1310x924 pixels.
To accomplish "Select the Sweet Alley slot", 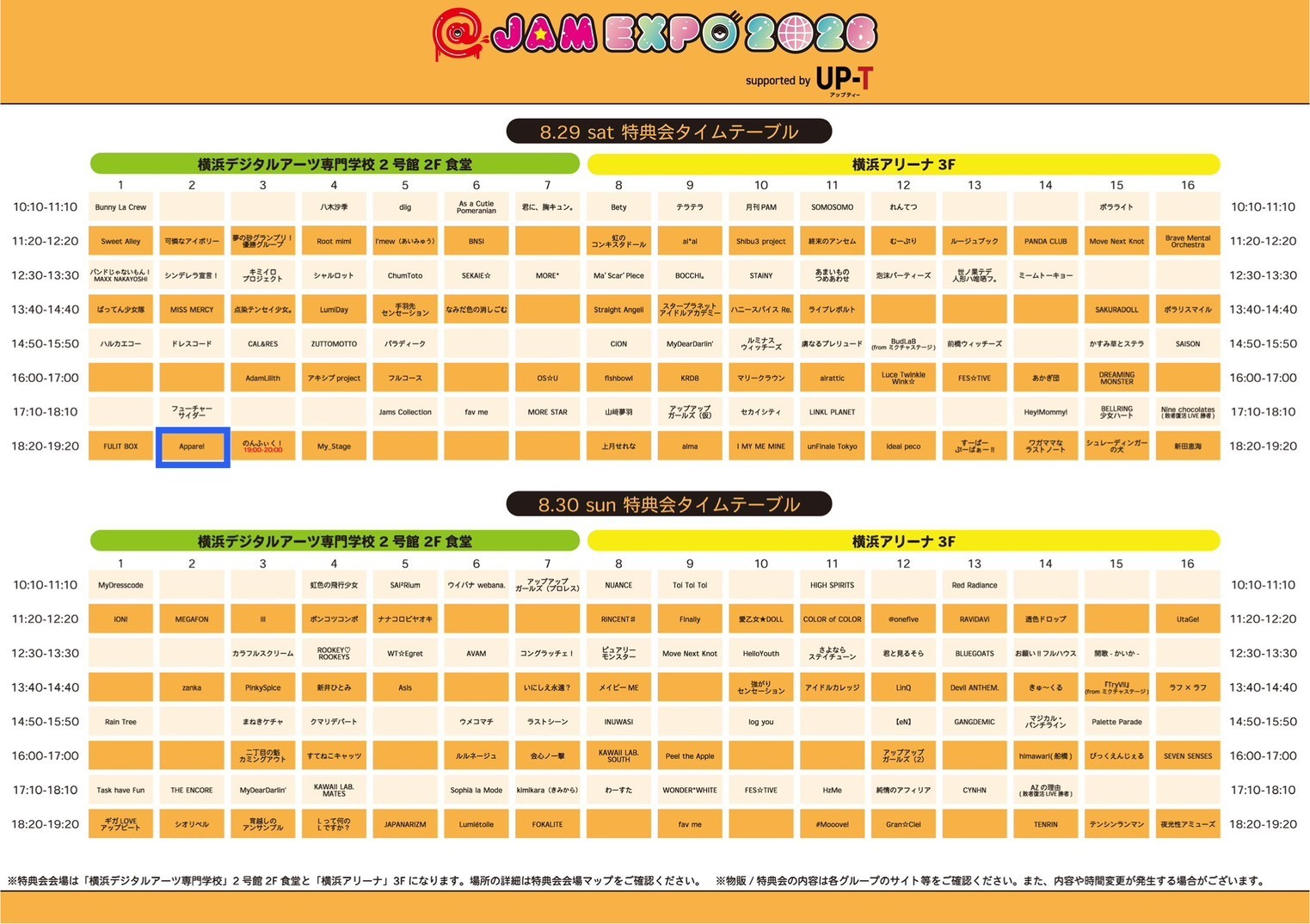I will point(120,241).
